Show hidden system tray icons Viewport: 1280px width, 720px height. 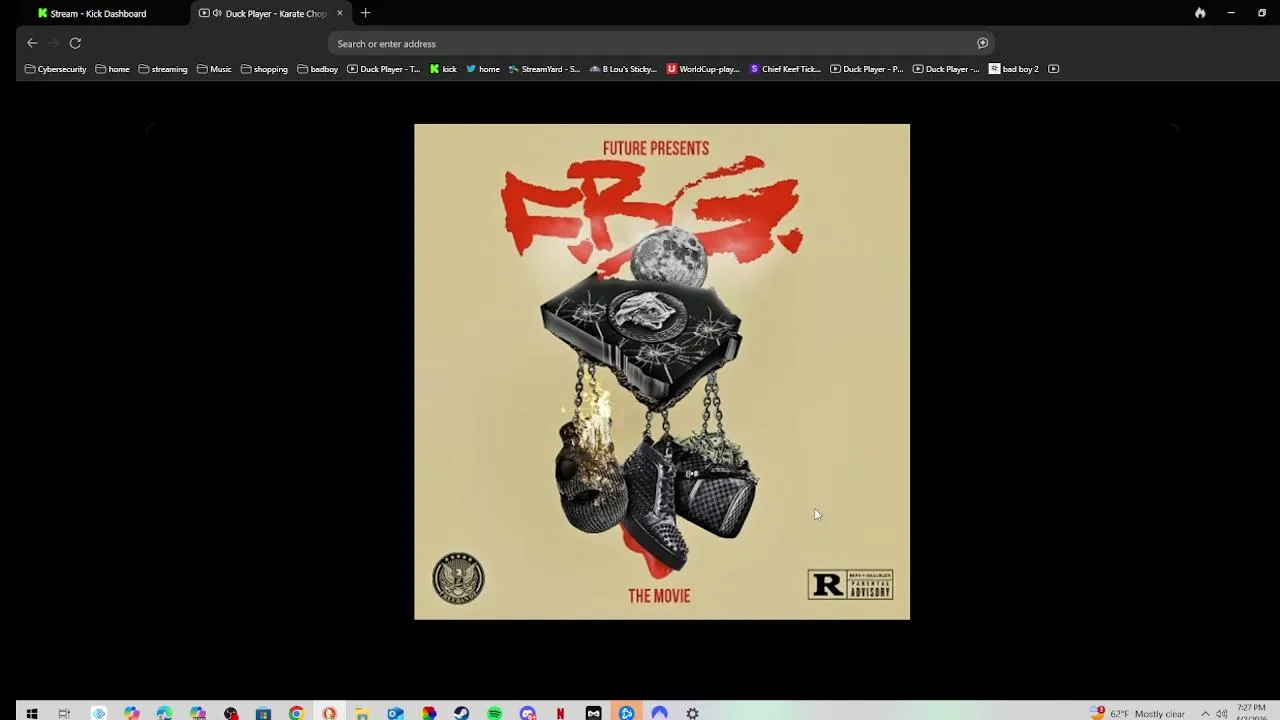click(x=1205, y=713)
